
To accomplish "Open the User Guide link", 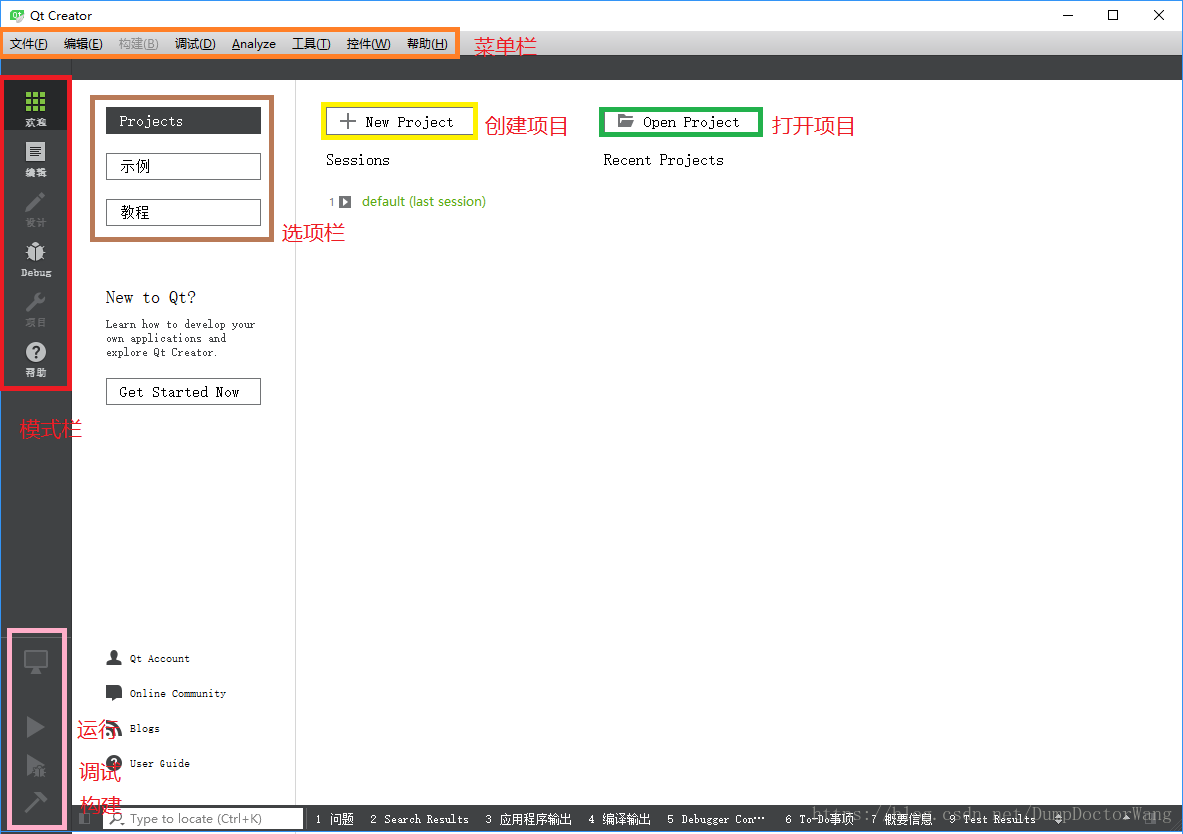I will pos(159,763).
